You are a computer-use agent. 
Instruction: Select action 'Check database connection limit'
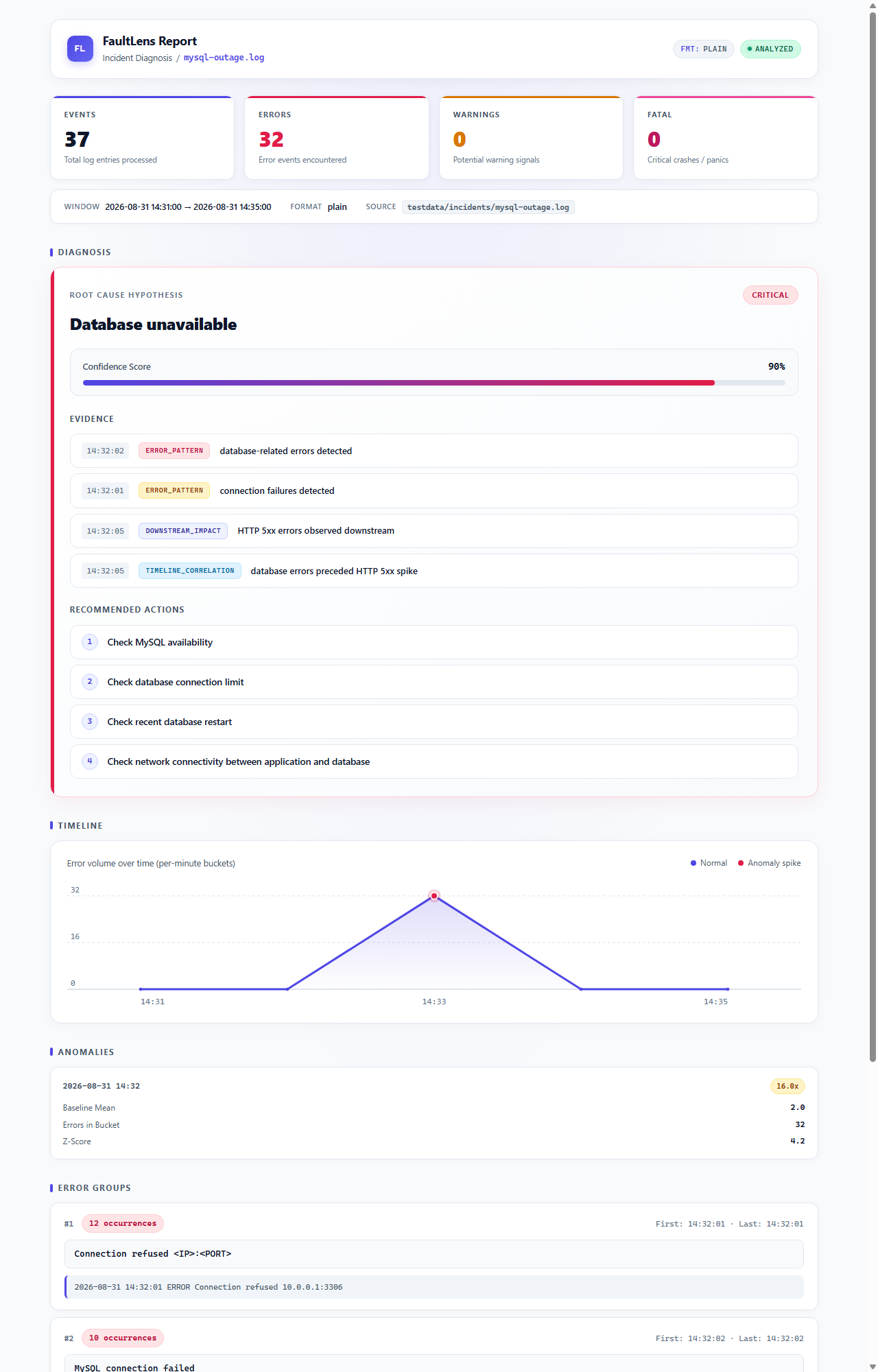(x=434, y=682)
